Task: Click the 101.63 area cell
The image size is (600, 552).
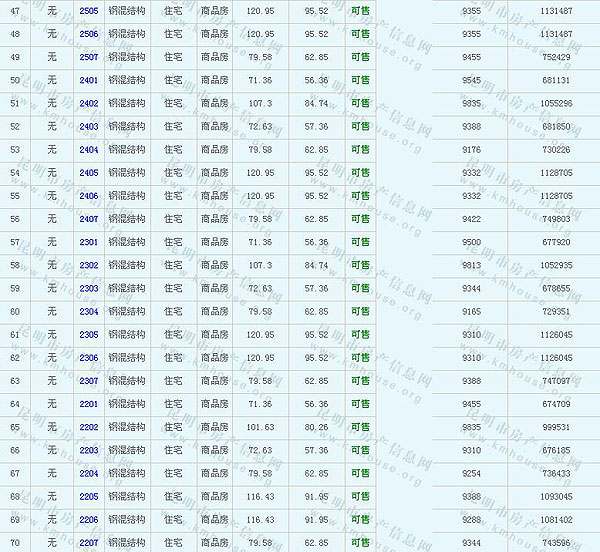Action: 260,427
